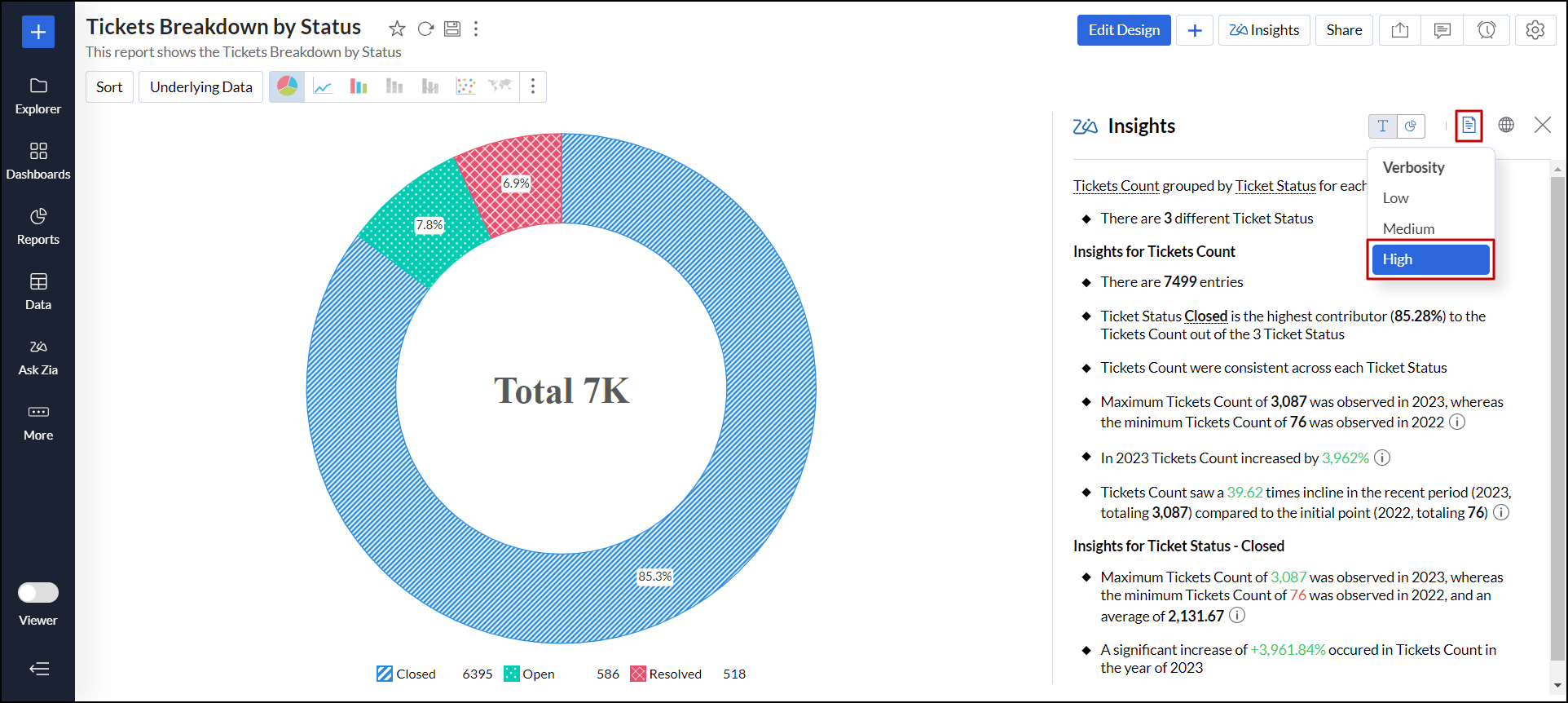Click the export icon in the top toolbar
Image resolution: width=1568 pixels, height=703 pixels.
click(x=1399, y=30)
